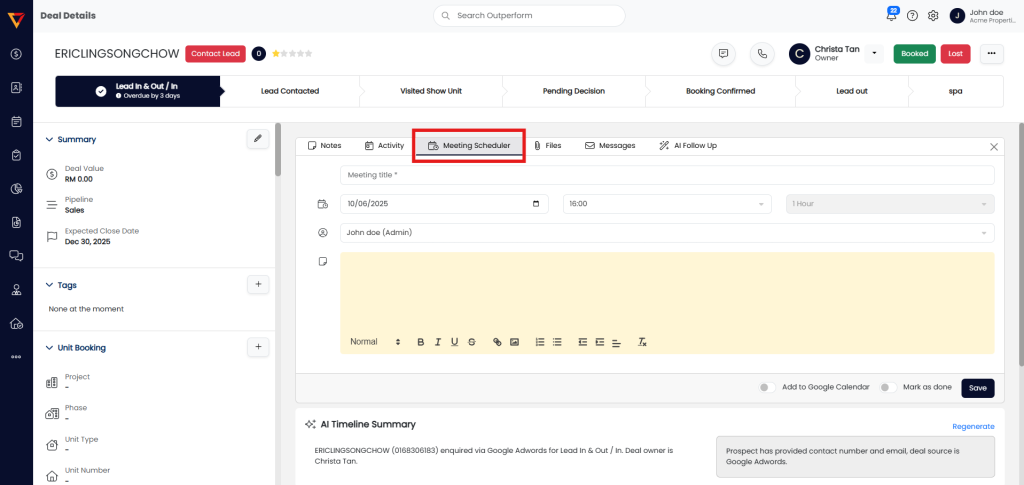Open the tasks clipboard icon in sidebar
1024x485 pixels.
(x=16, y=155)
